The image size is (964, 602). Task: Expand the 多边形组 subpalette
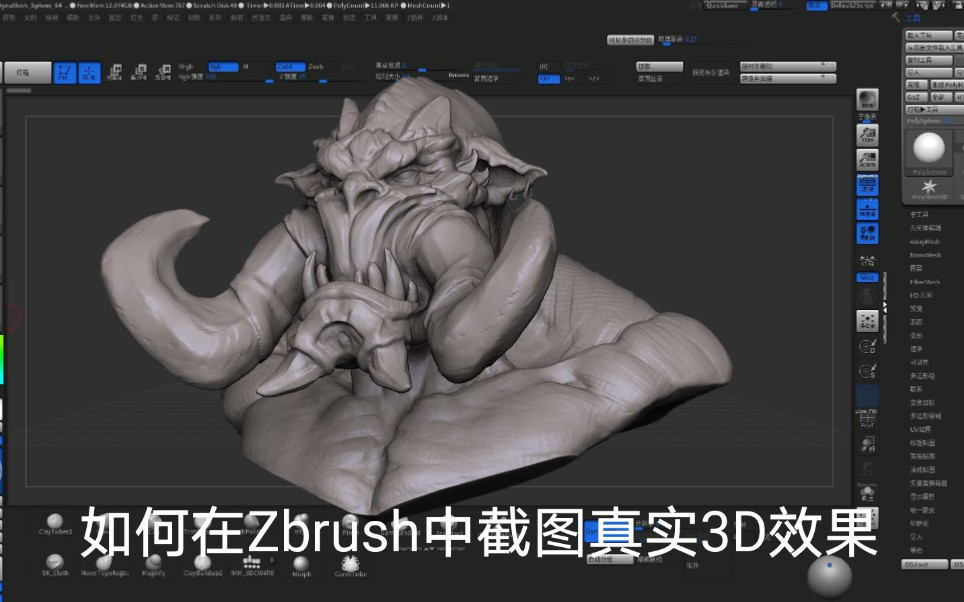[922, 376]
